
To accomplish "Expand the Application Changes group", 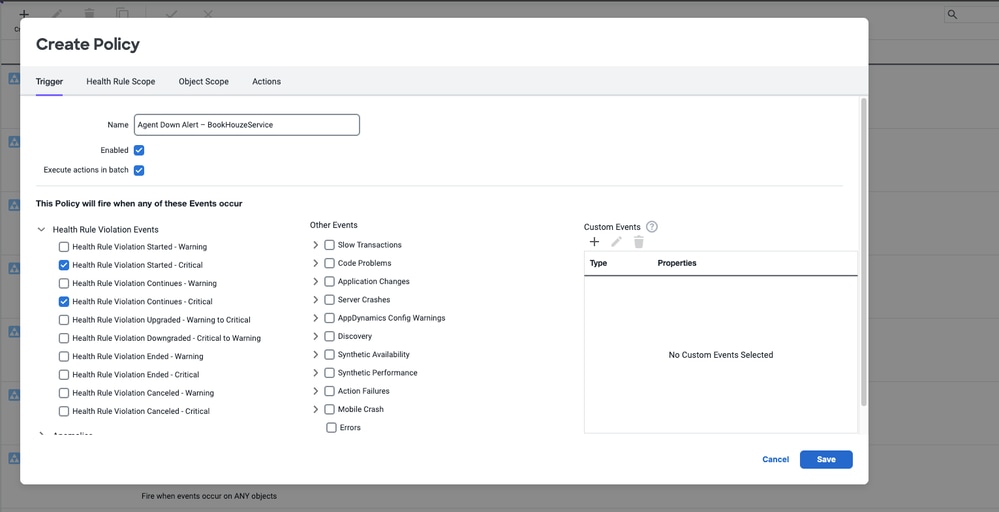I will 315,281.
